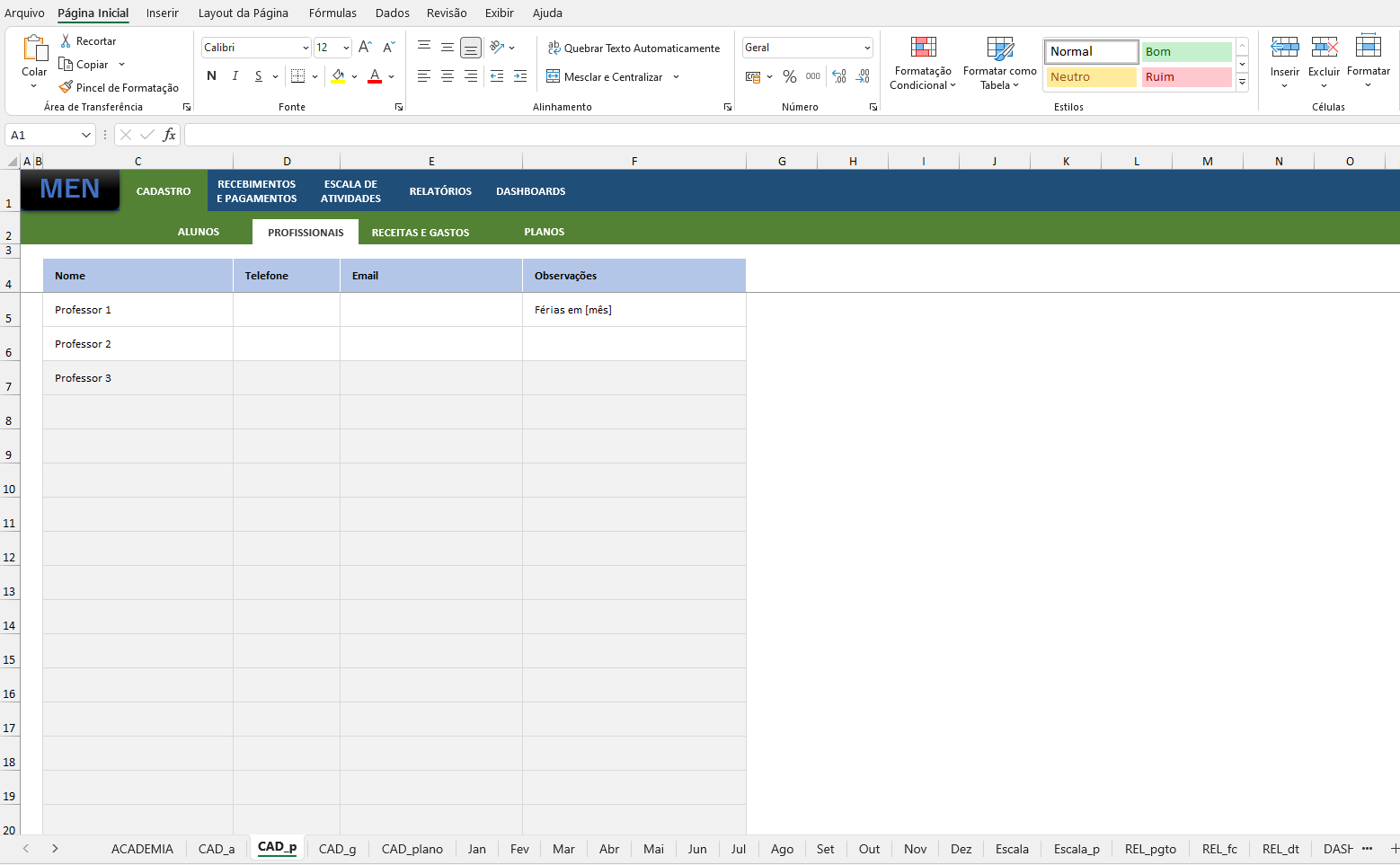Click the increase font size icon
1400x865 pixels.
tap(365, 48)
